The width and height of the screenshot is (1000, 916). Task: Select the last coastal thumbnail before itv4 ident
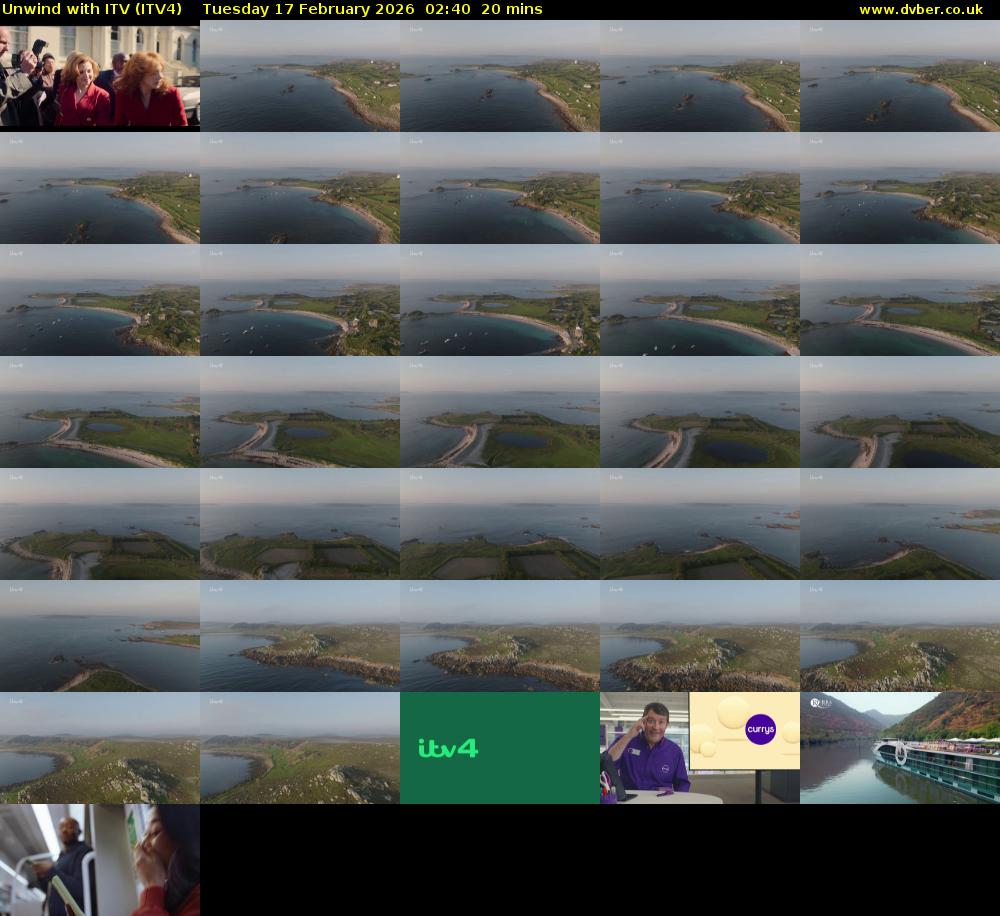click(300, 748)
